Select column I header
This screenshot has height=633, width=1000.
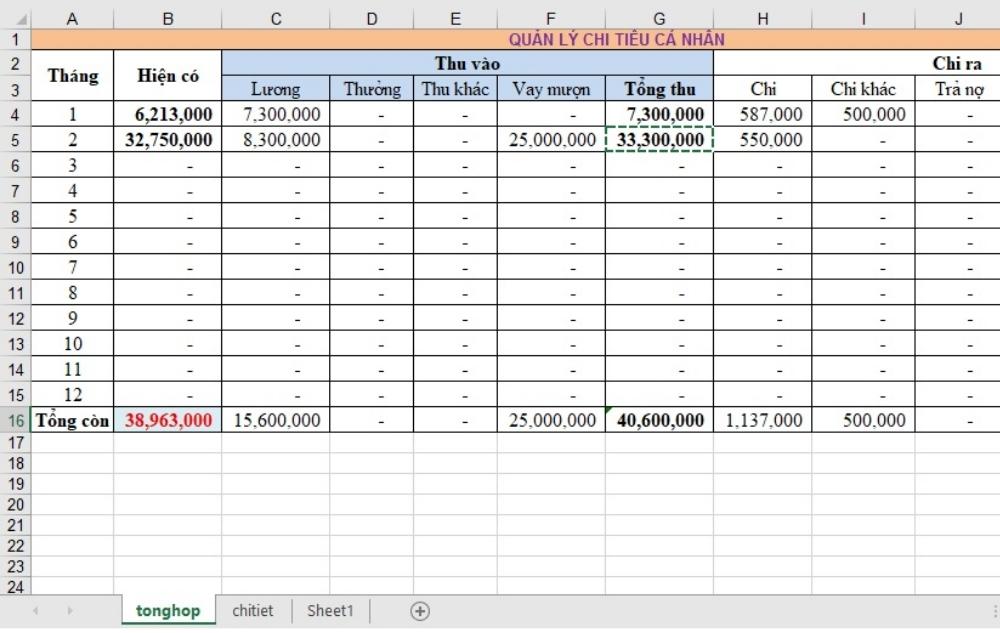click(864, 19)
